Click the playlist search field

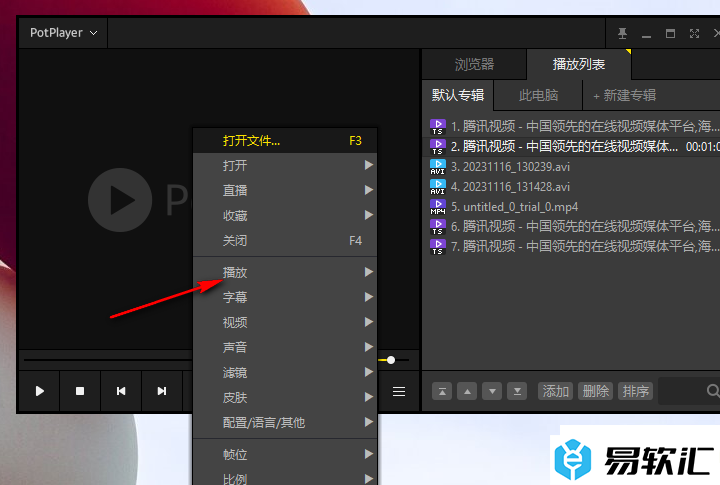click(x=689, y=391)
